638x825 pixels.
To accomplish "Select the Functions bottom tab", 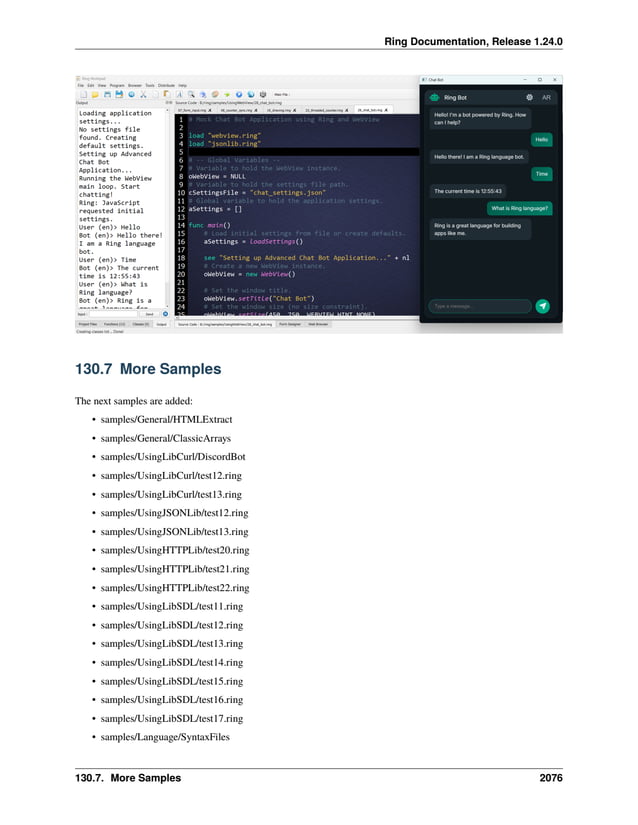I will click(x=115, y=324).
